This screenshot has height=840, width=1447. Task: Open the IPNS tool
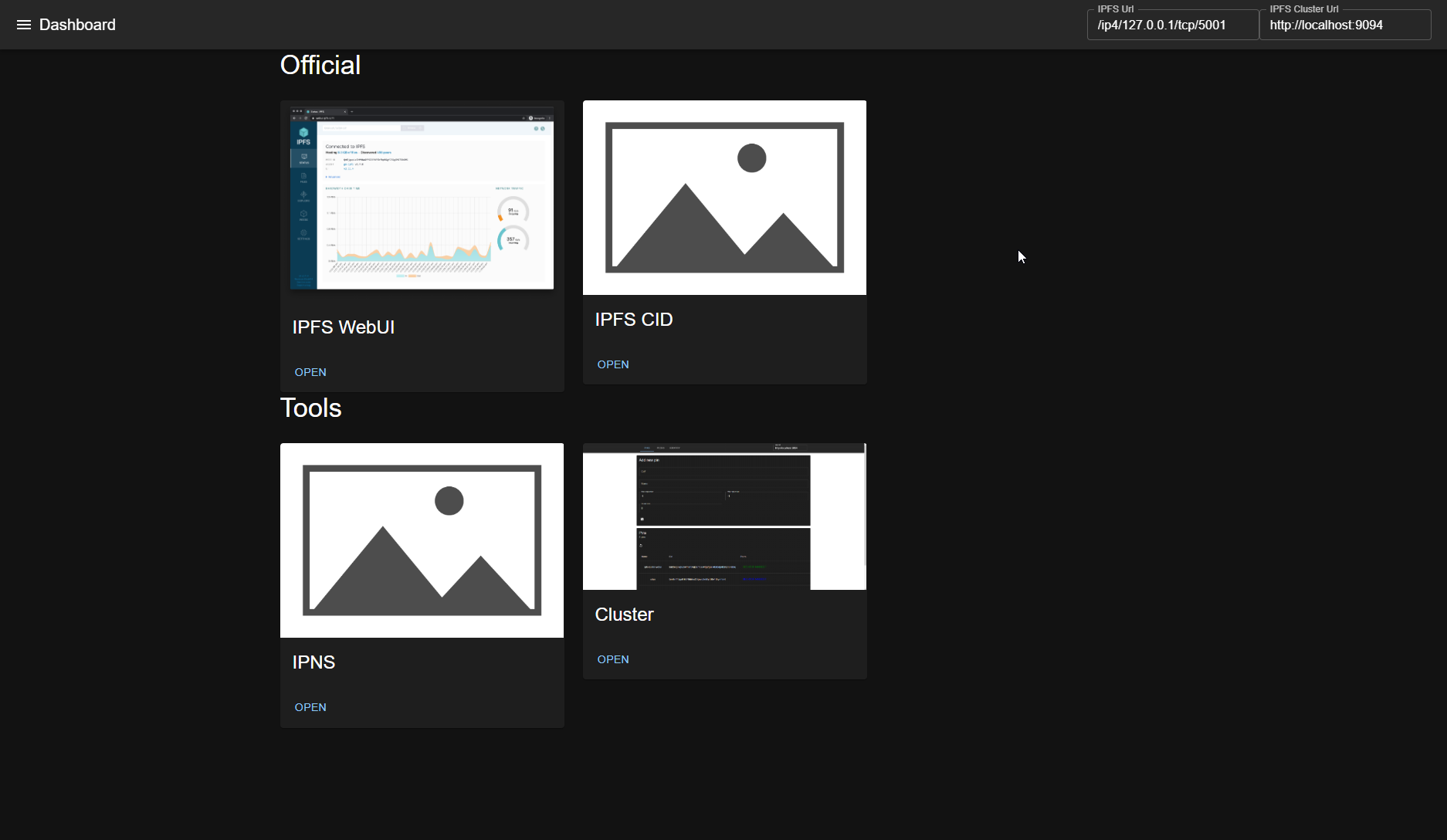(310, 707)
